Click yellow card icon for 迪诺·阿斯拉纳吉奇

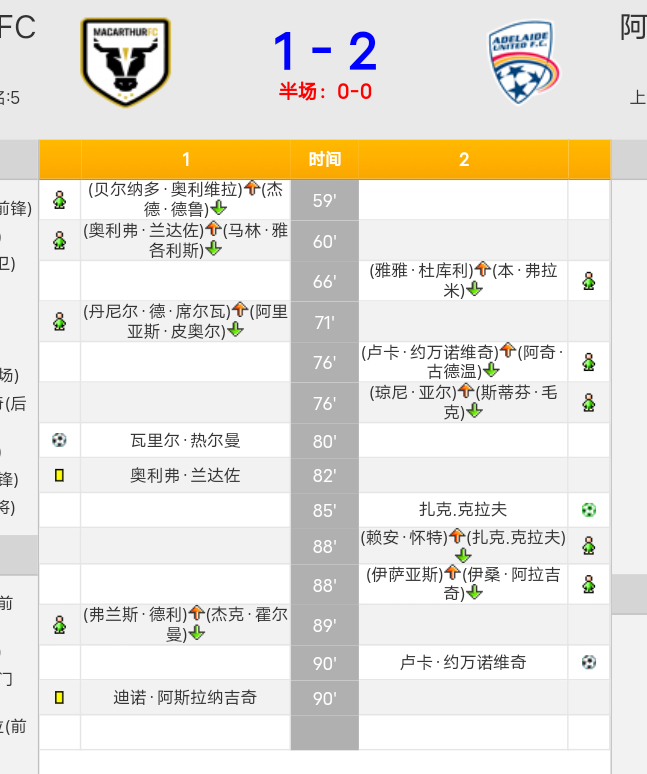click(x=59, y=697)
